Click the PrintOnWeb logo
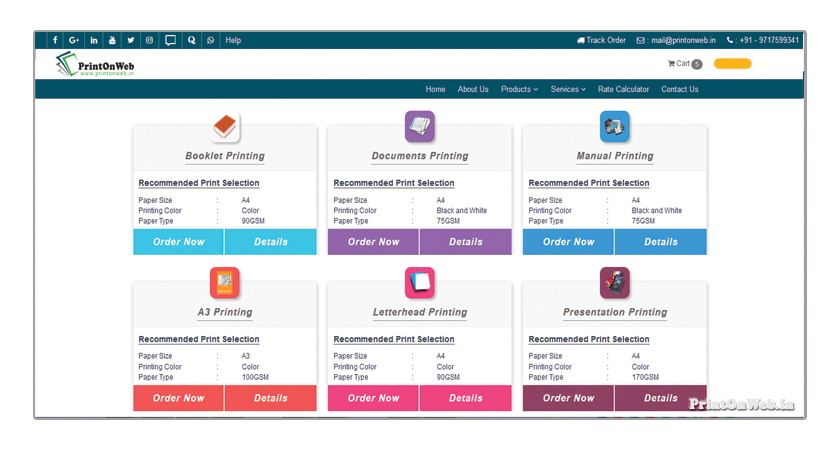 pyautogui.click(x=96, y=65)
